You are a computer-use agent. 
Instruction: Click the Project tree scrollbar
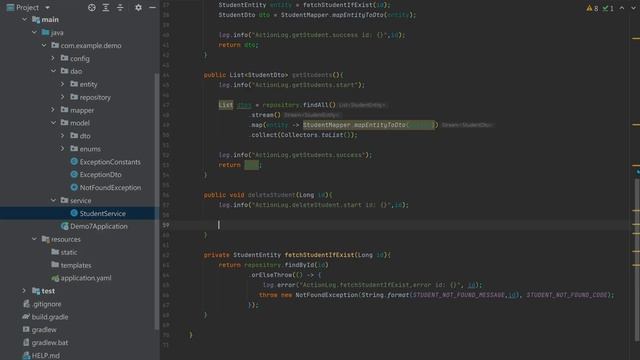point(157,200)
